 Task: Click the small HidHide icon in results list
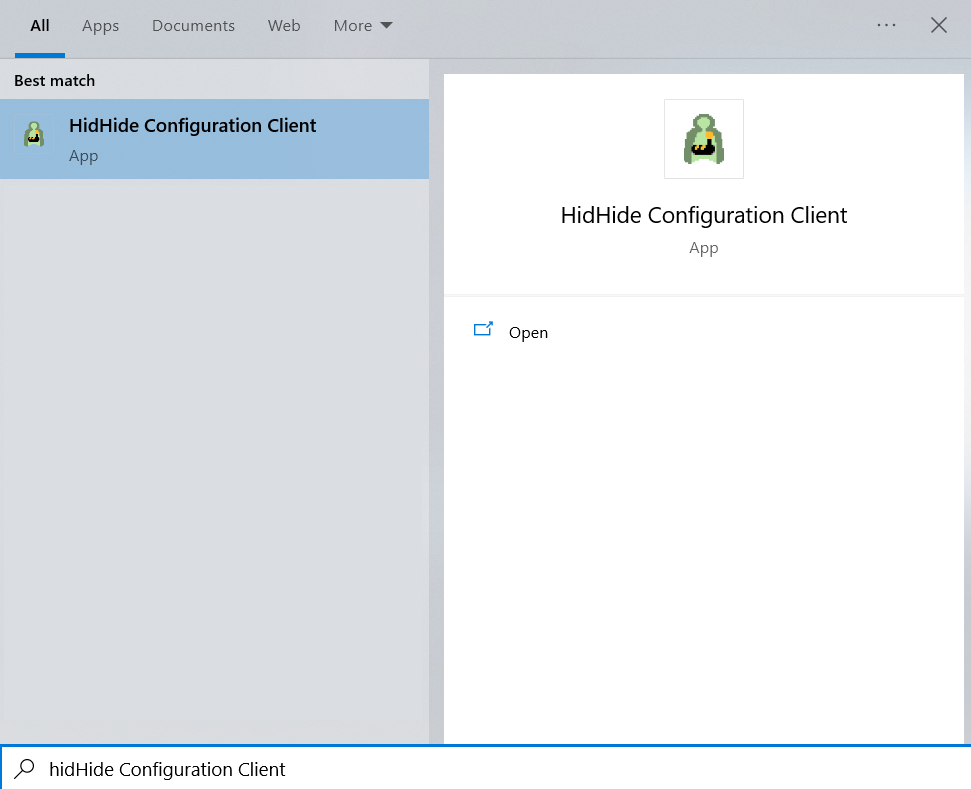34,134
